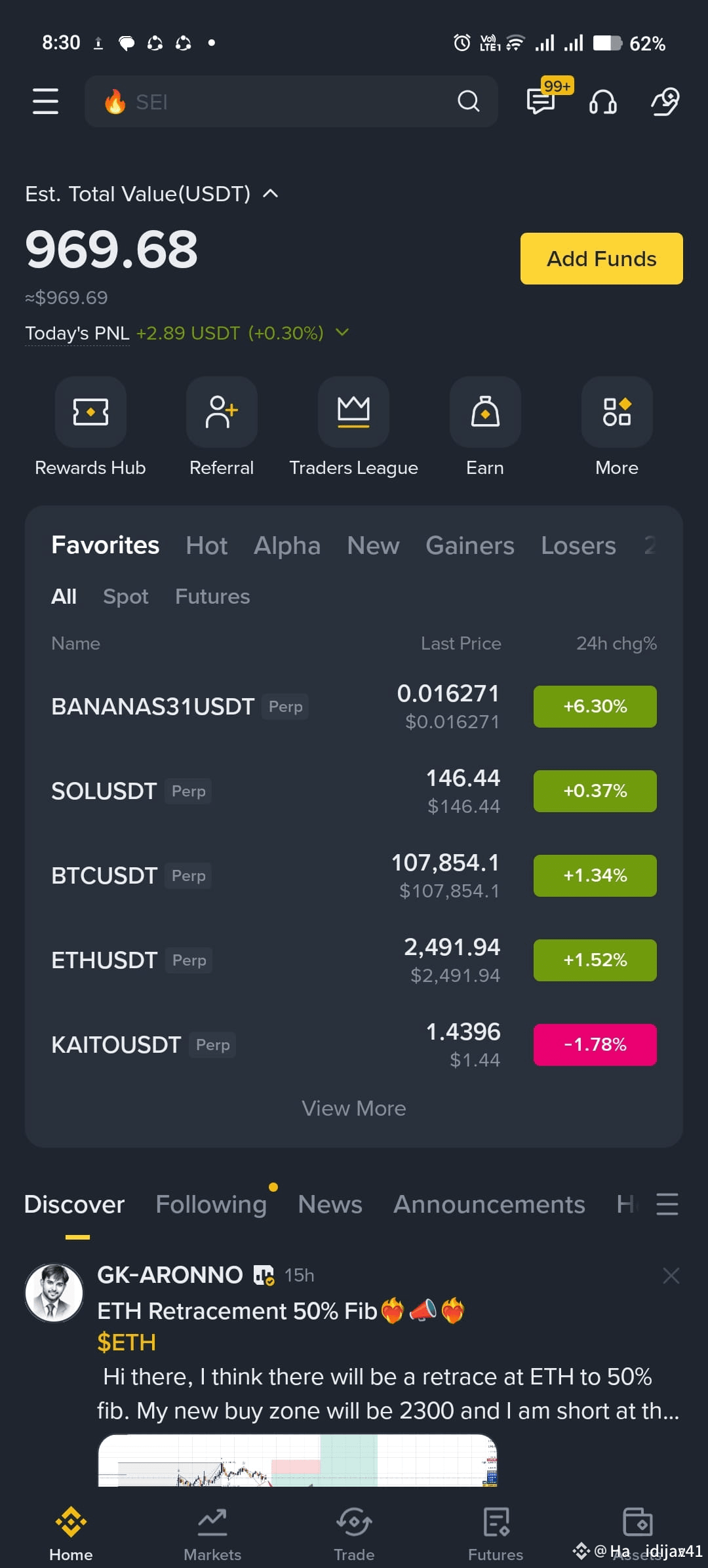Open Rewards Hub

(90, 412)
